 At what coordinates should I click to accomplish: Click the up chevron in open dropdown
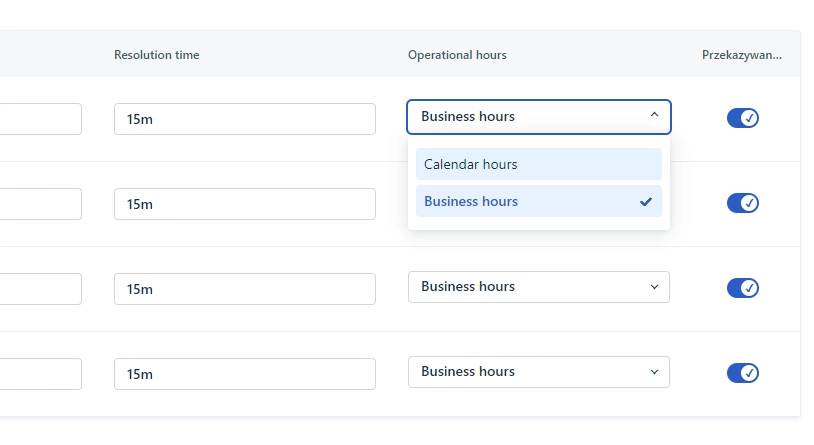[x=654, y=116]
